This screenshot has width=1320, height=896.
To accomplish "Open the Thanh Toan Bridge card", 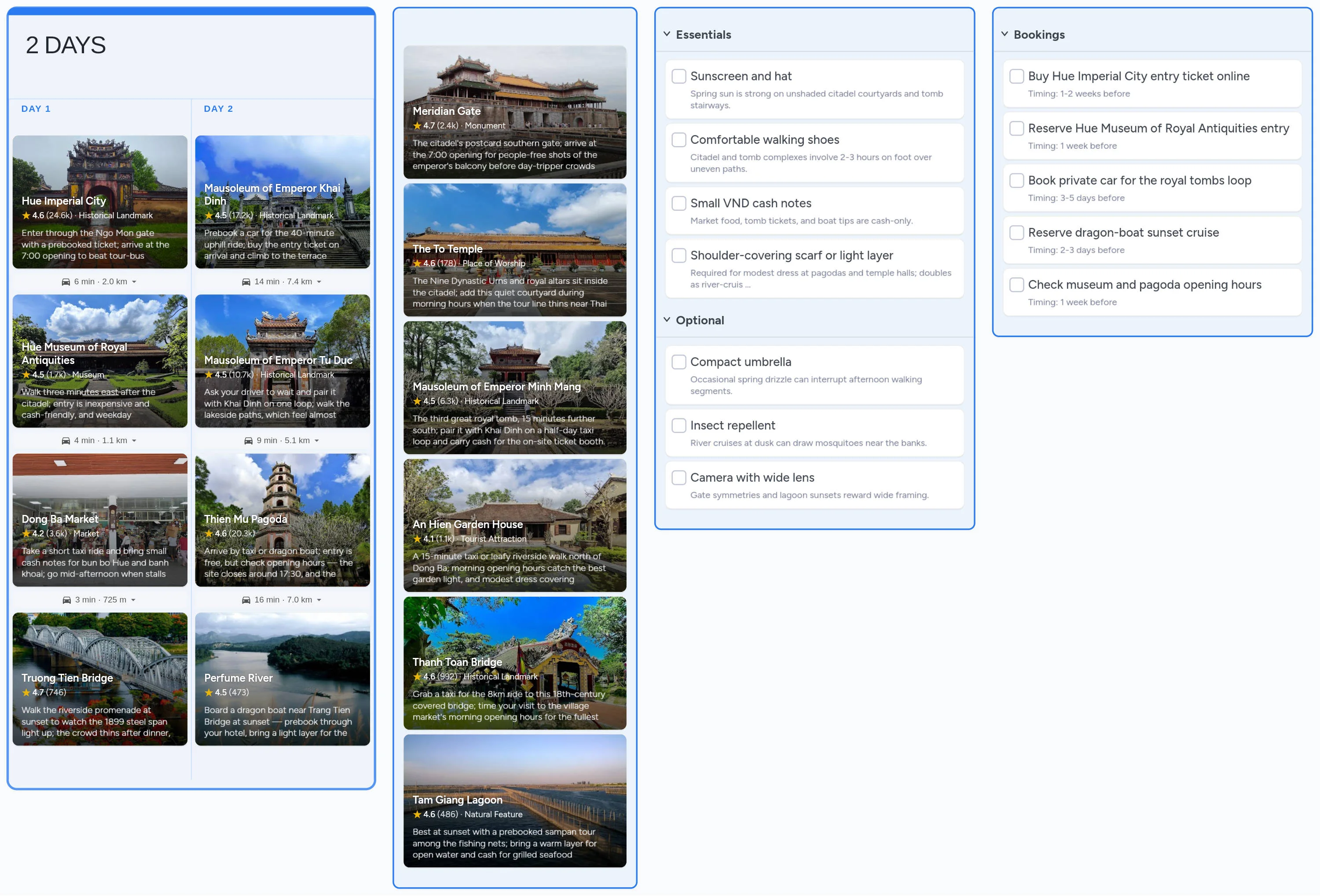I will pyautogui.click(x=515, y=663).
